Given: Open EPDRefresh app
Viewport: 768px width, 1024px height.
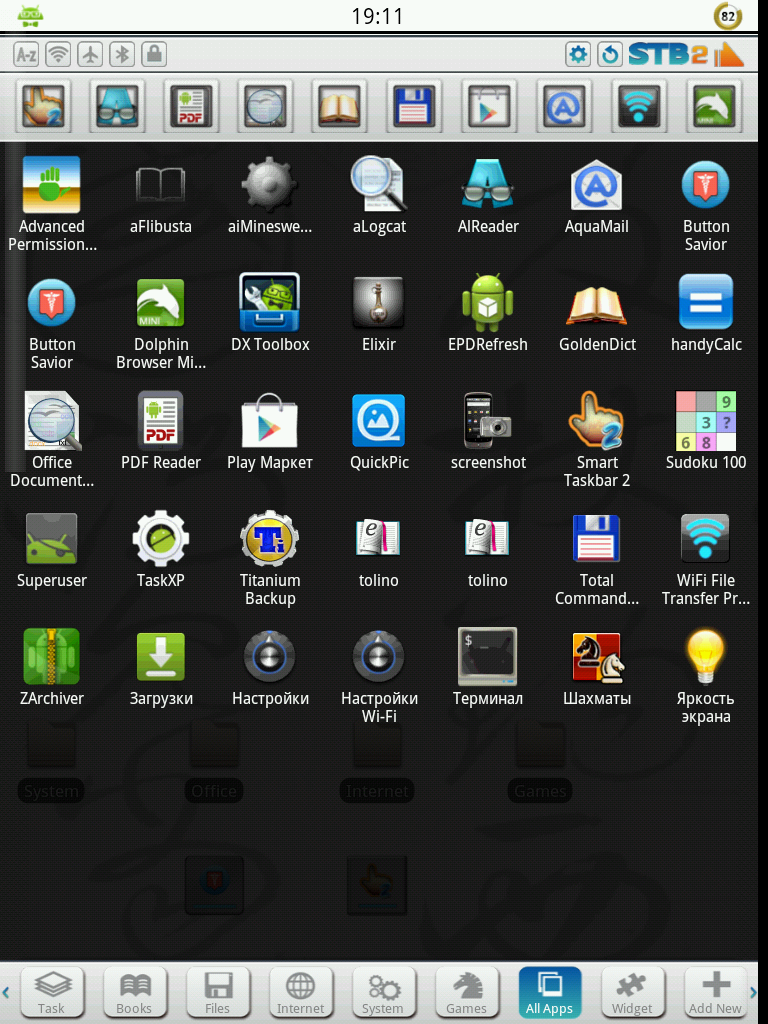Looking at the screenshot, I should click(488, 313).
